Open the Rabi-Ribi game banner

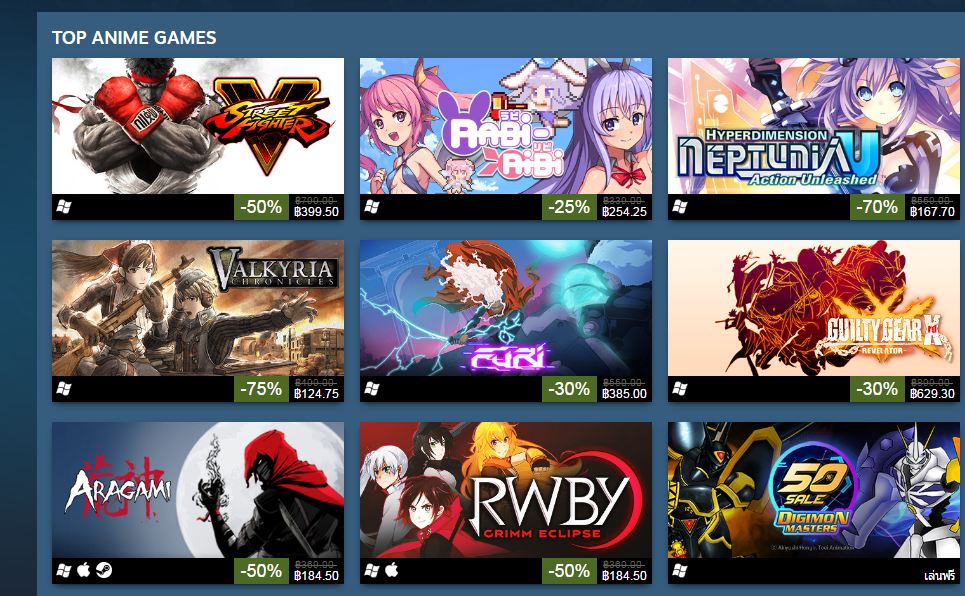tap(506, 126)
